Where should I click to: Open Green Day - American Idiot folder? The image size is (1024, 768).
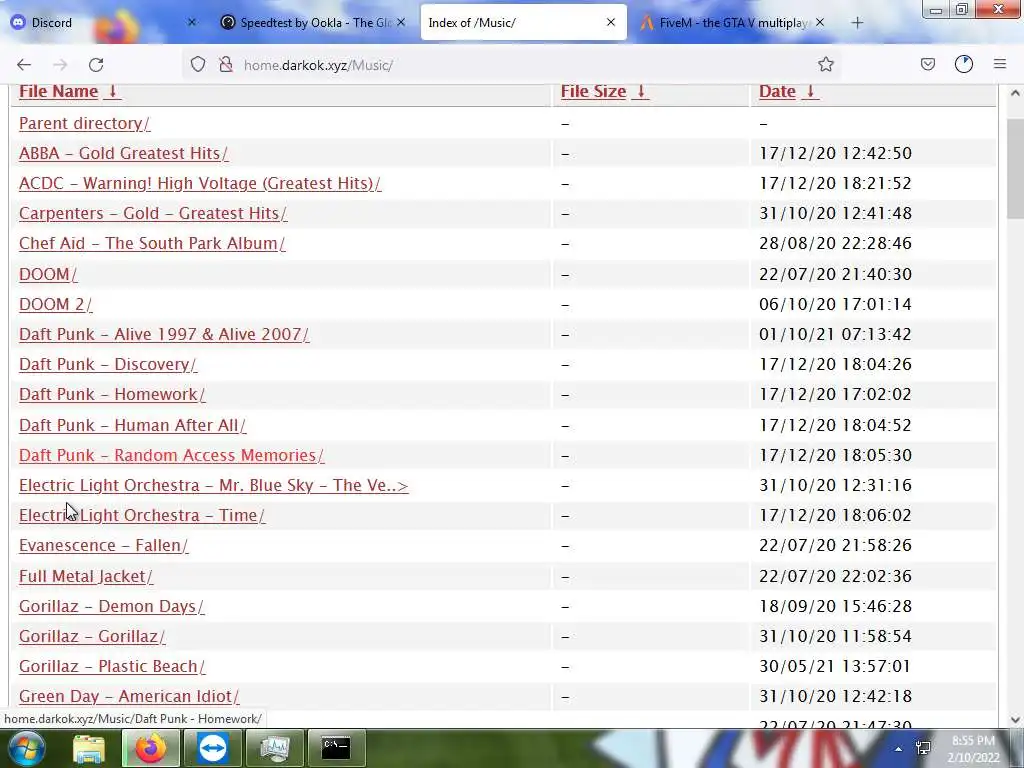point(129,697)
